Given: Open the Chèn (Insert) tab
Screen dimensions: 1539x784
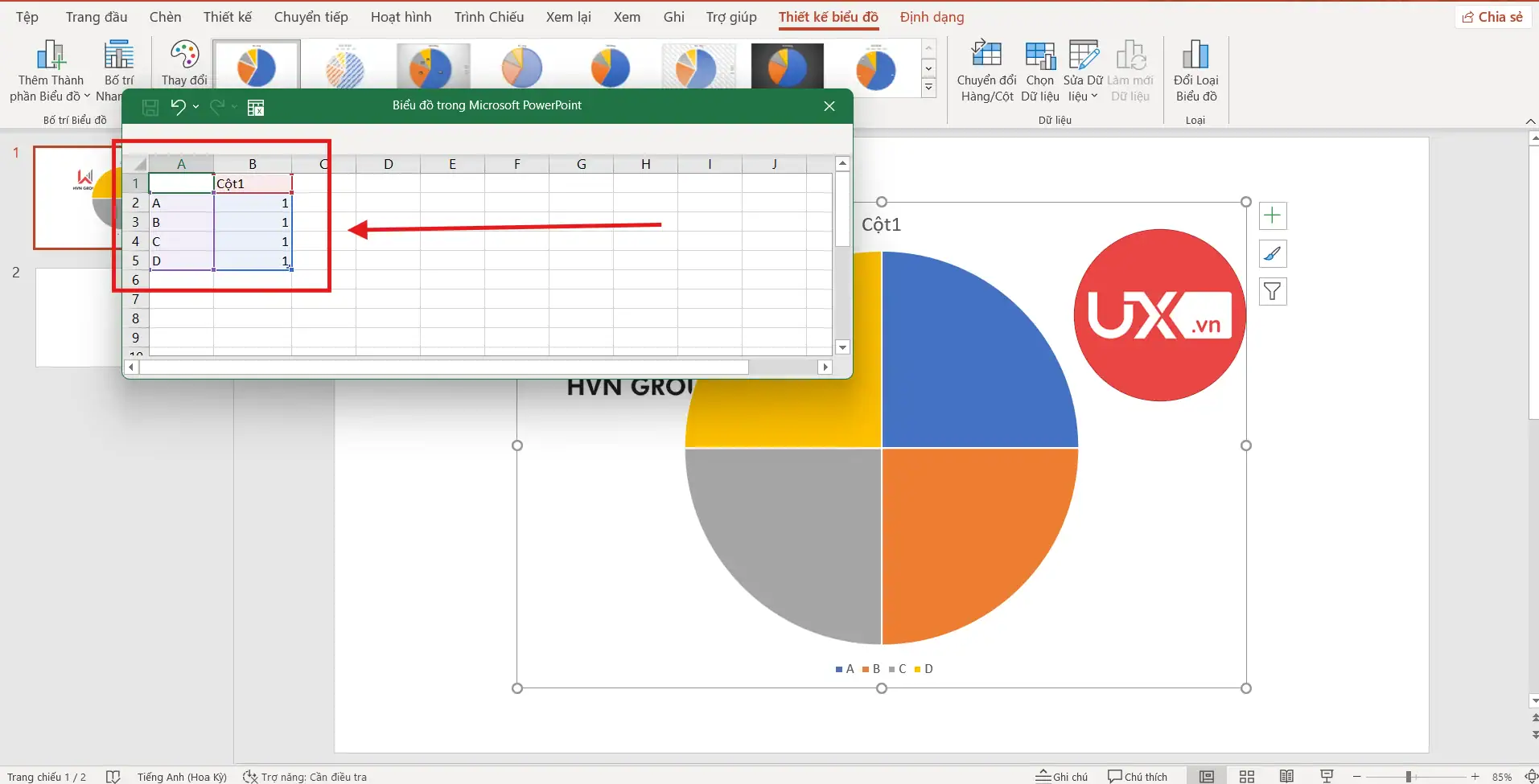Looking at the screenshot, I should tap(165, 17).
